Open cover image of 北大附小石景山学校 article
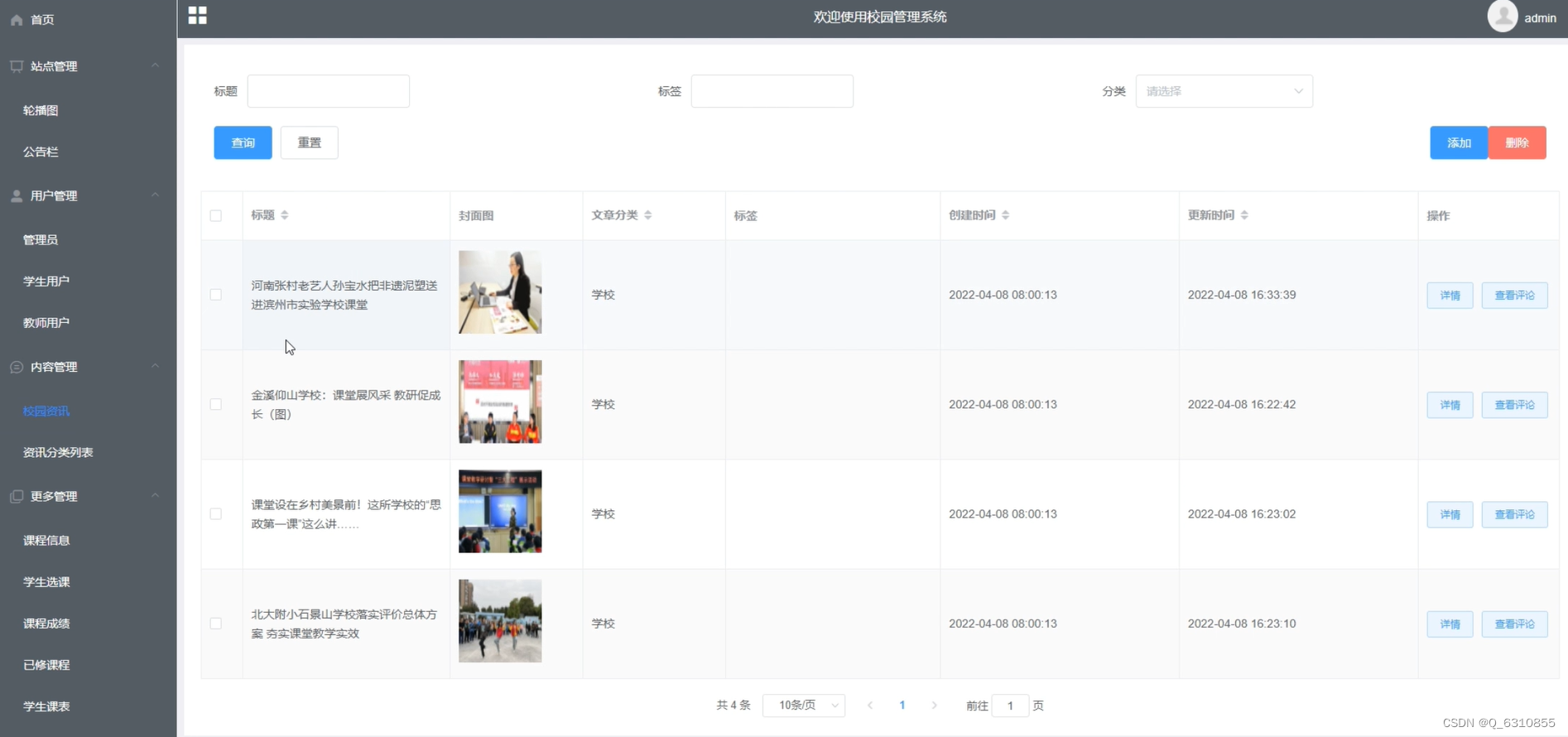The image size is (1568, 737). [500, 621]
